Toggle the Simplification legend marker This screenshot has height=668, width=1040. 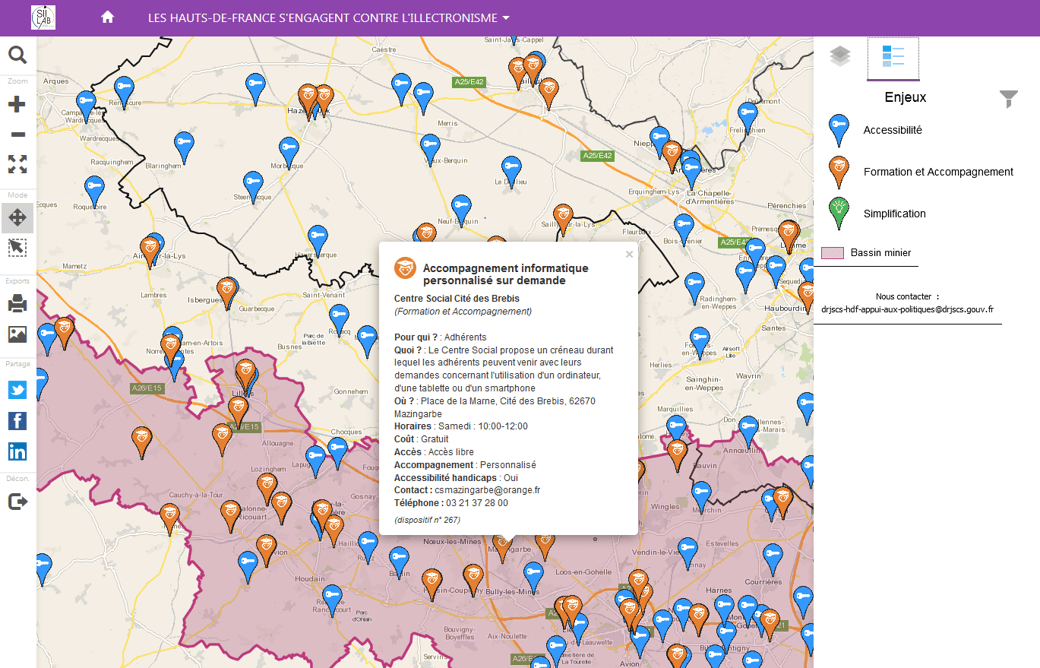838,214
